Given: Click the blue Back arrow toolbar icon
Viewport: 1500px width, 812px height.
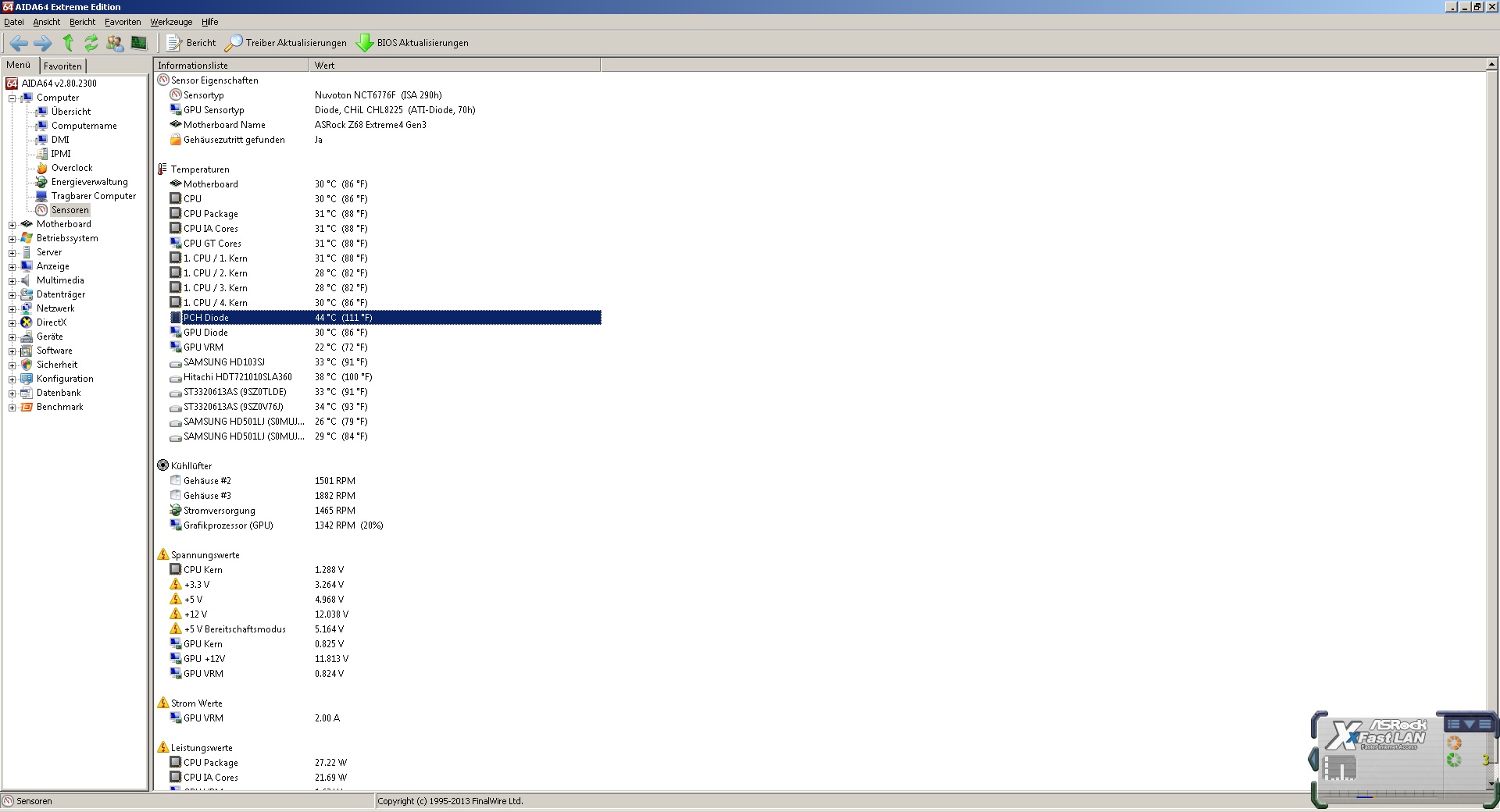Looking at the screenshot, I should pyautogui.click(x=19, y=43).
